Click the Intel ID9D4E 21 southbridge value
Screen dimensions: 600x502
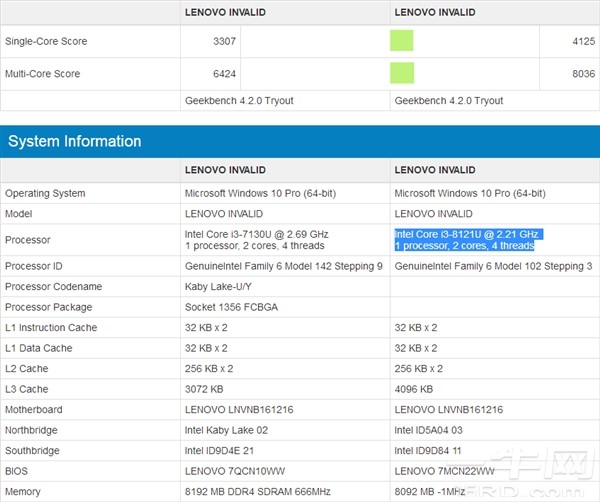[219, 451]
